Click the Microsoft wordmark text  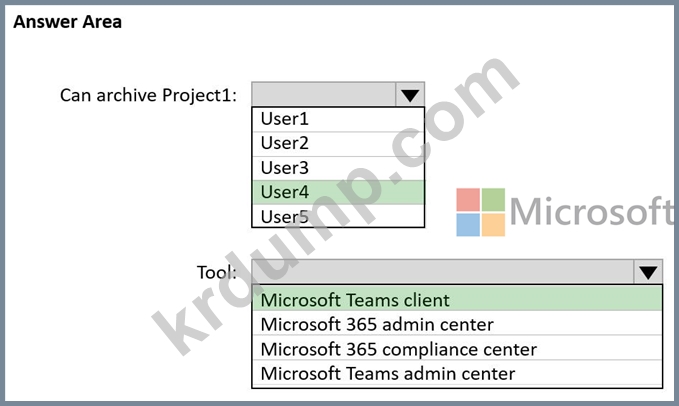click(591, 212)
